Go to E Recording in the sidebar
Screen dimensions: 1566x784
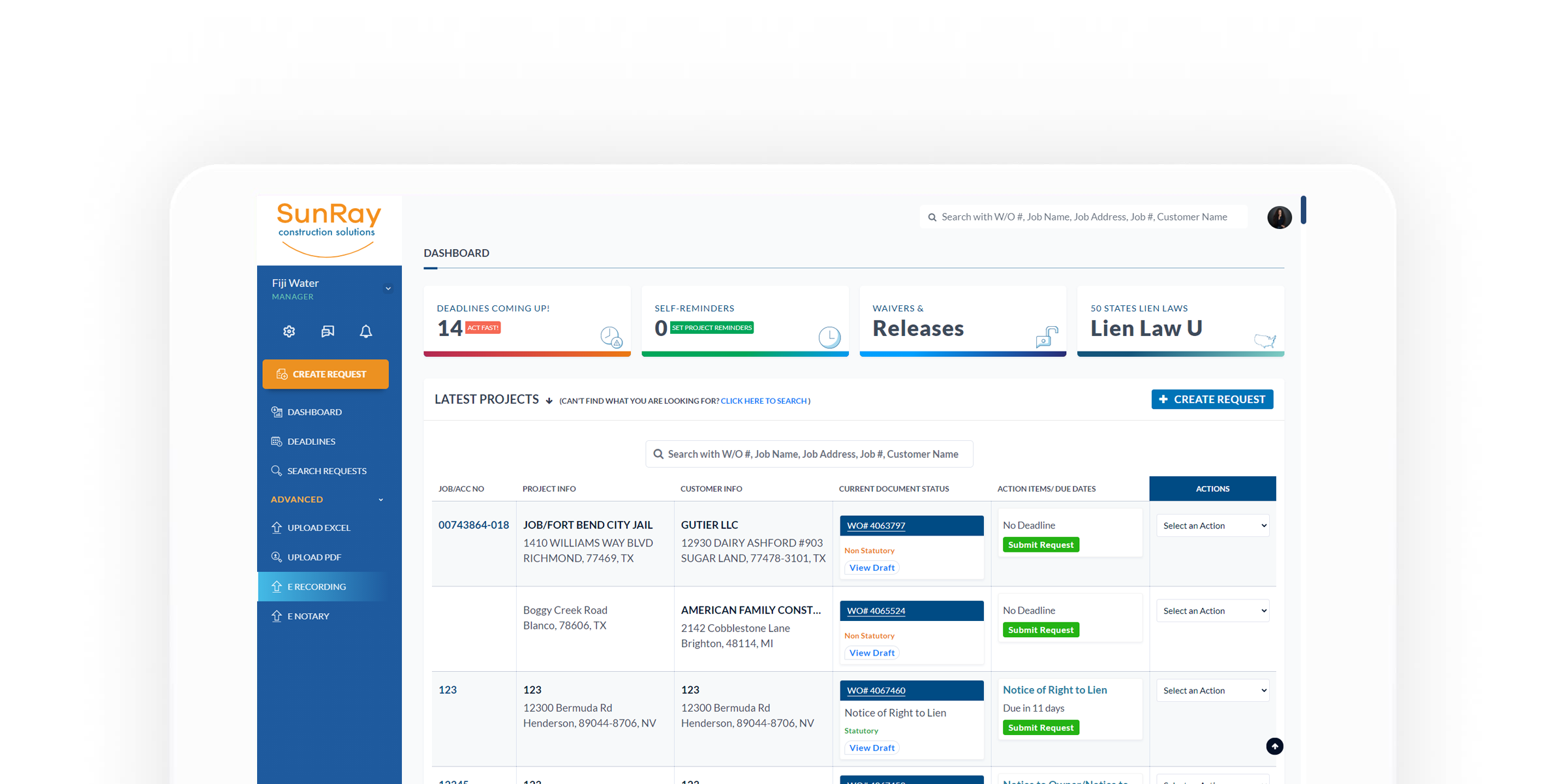tap(316, 586)
